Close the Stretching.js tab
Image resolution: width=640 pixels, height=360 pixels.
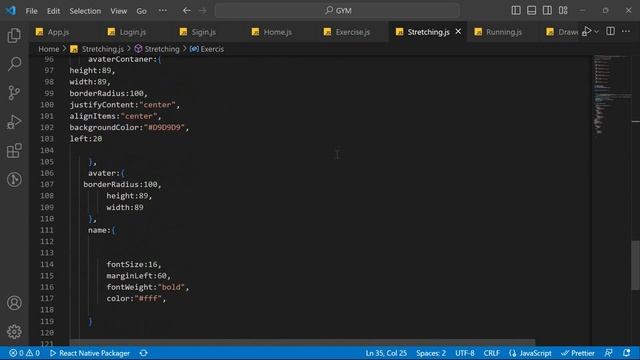point(458,31)
